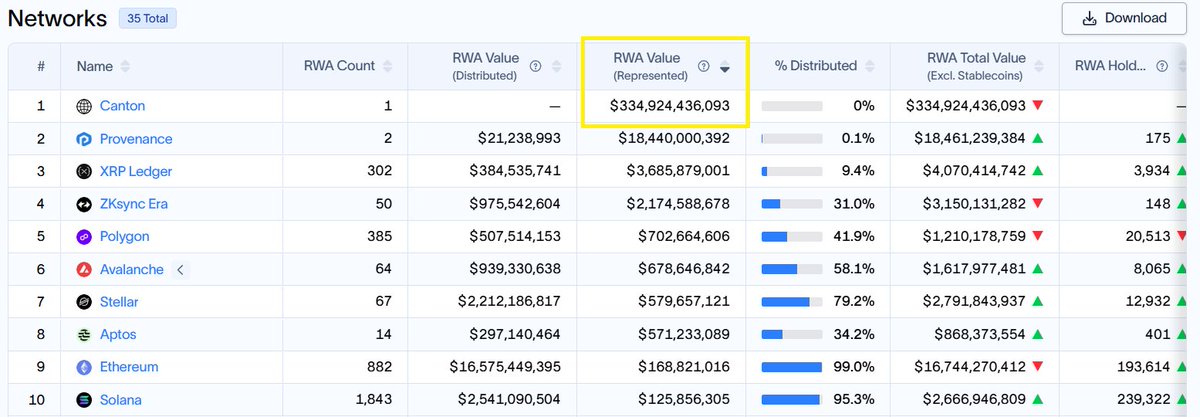Click the value $334,924,436,093 in Represented column

click(670, 106)
